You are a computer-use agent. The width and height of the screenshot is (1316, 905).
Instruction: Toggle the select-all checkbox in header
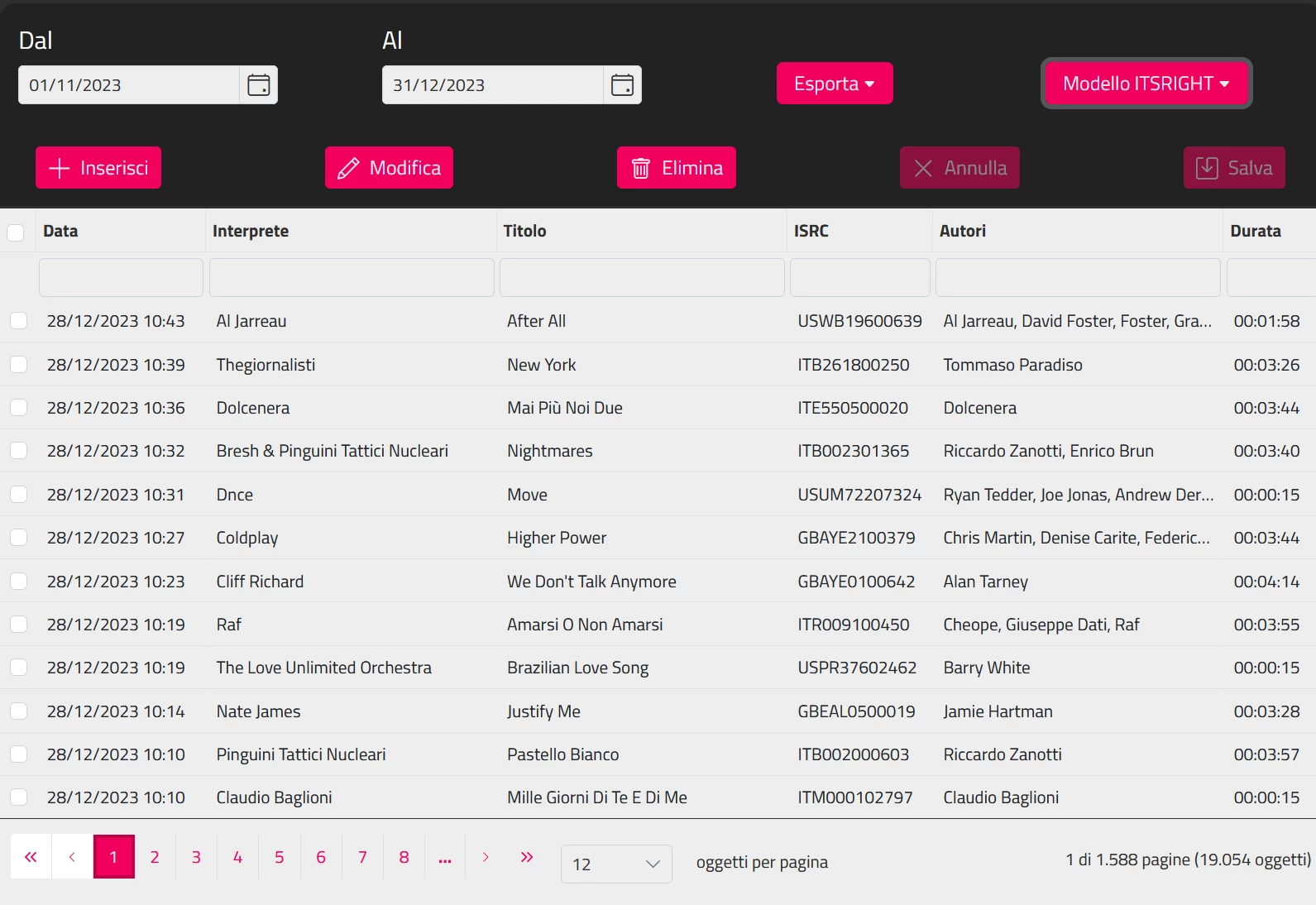(15, 232)
